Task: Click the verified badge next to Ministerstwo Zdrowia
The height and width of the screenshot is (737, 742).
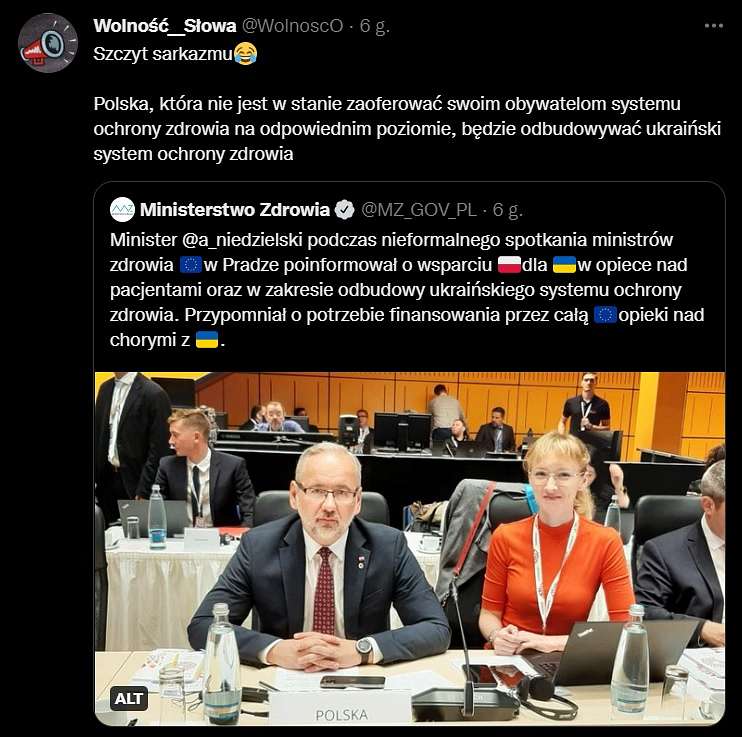Action: (344, 210)
